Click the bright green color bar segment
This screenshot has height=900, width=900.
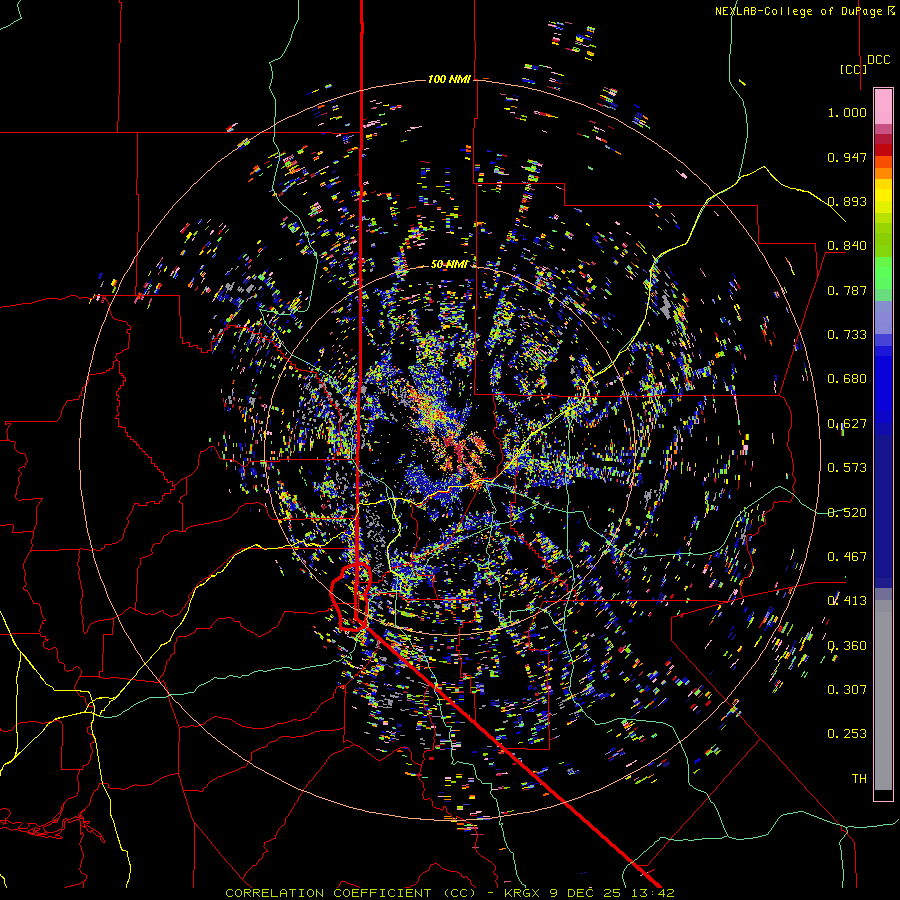(883, 273)
